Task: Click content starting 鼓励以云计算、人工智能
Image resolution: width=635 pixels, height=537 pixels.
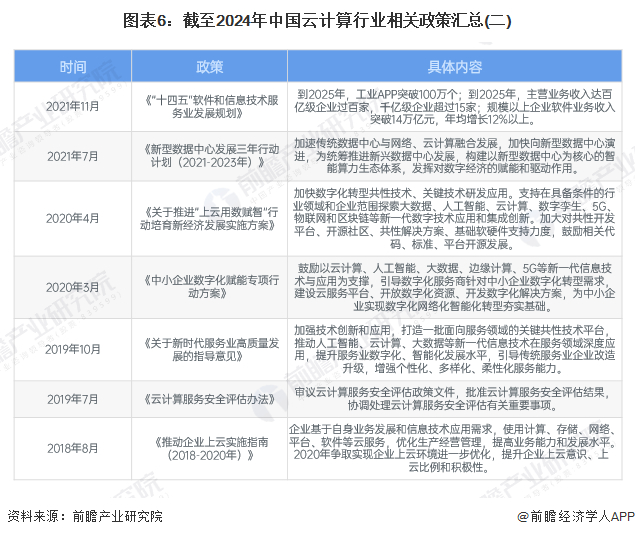Action: tap(455, 288)
